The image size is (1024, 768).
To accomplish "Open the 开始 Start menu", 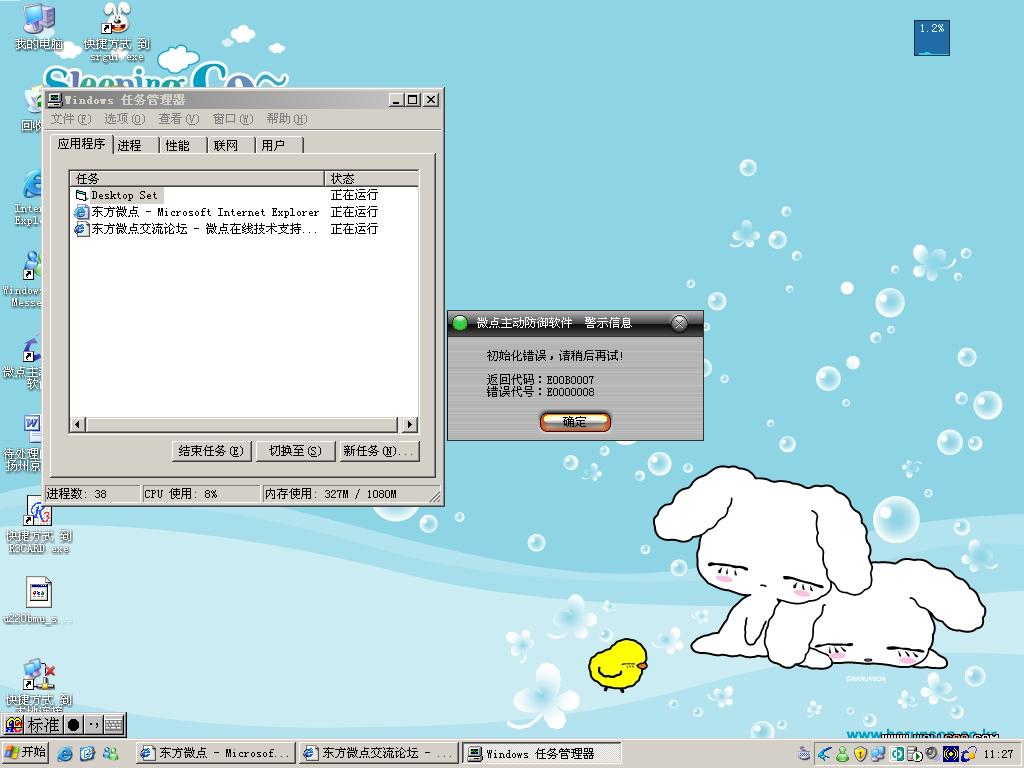I will coord(25,752).
